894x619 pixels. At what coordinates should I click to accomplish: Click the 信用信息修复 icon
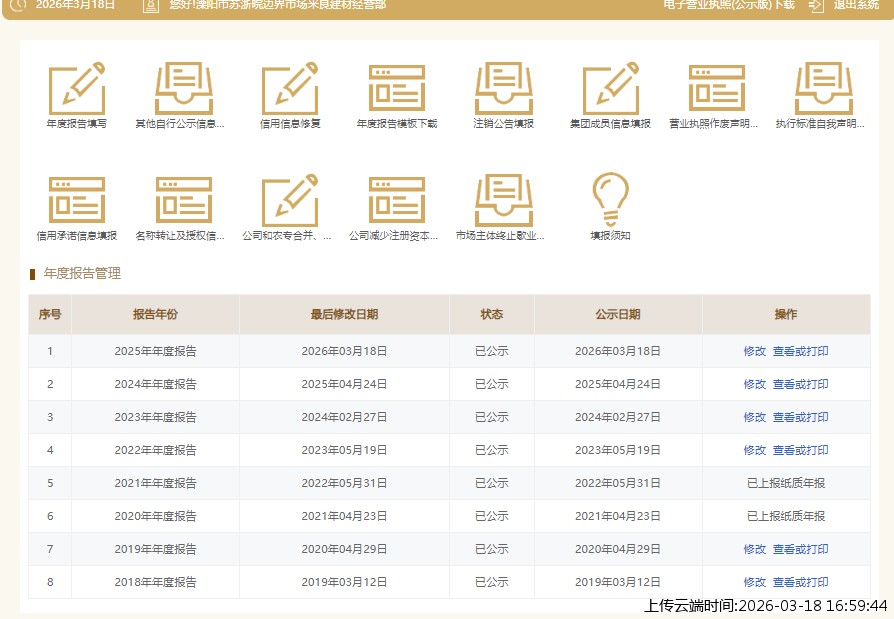(x=290, y=89)
